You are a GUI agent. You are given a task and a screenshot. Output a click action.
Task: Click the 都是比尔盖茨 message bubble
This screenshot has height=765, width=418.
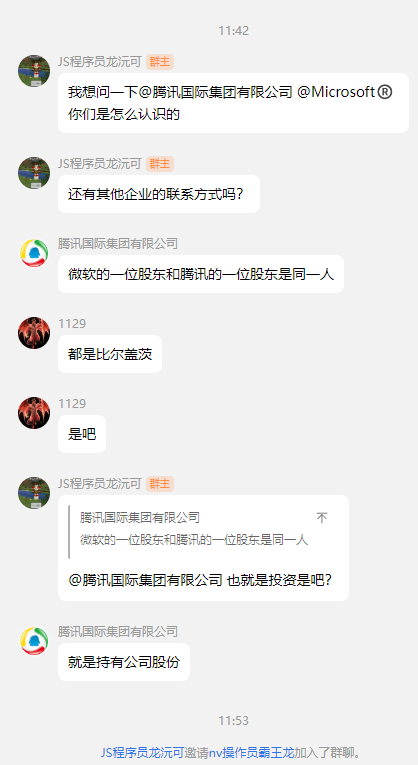pyautogui.click(x=110, y=354)
